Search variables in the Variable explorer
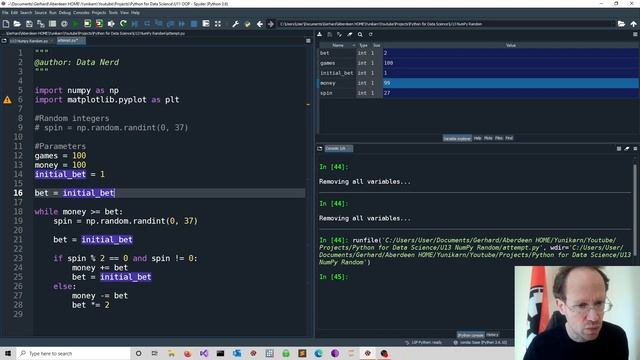640x360 pixels. [360, 35]
